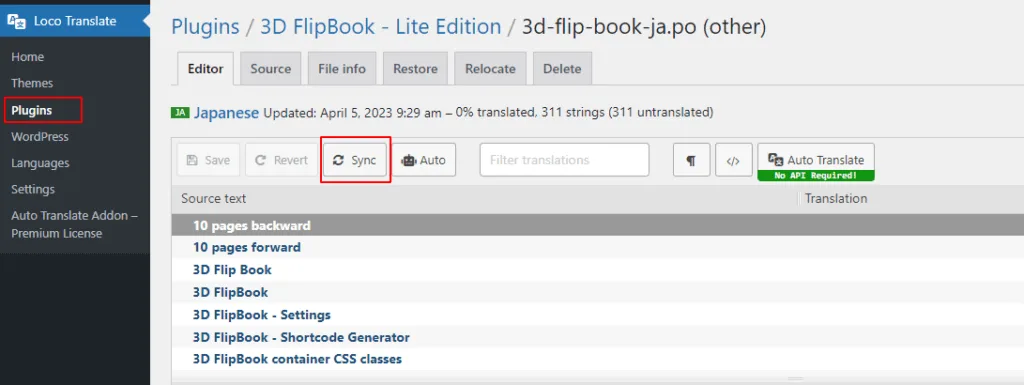Screen dimensions: 1024x385
Task: Click the JA Japanese language flag badge
Action: click(x=180, y=112)
